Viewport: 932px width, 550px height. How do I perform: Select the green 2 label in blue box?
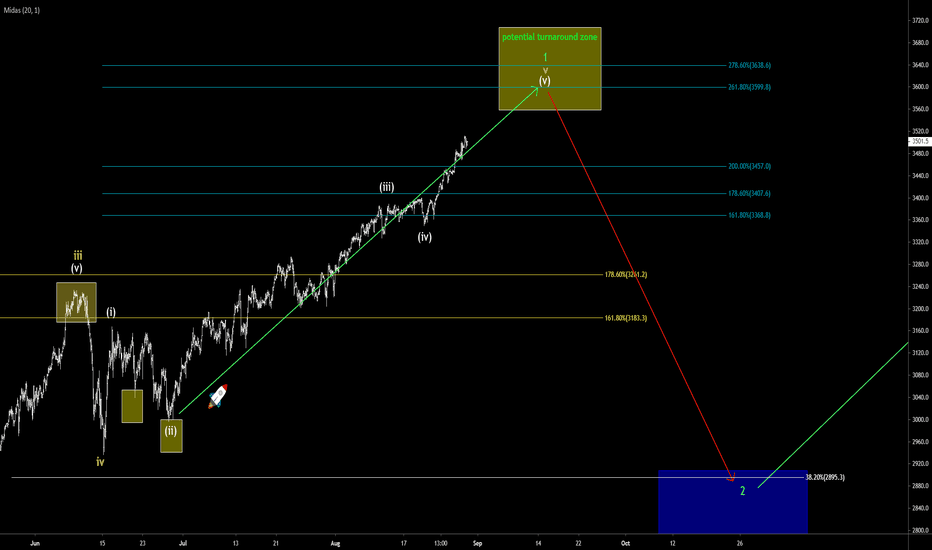742,491
